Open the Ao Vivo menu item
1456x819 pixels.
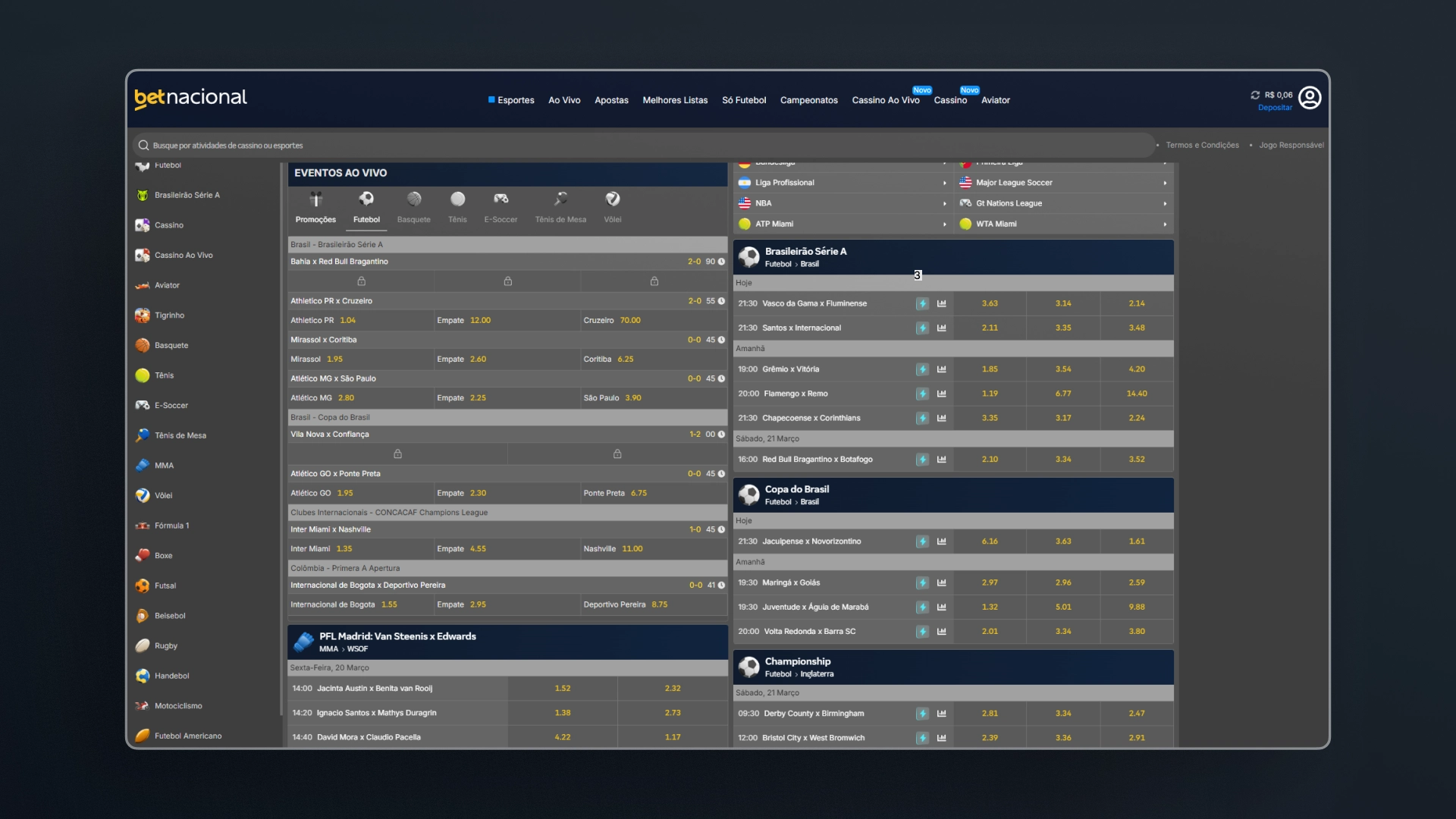564,100
